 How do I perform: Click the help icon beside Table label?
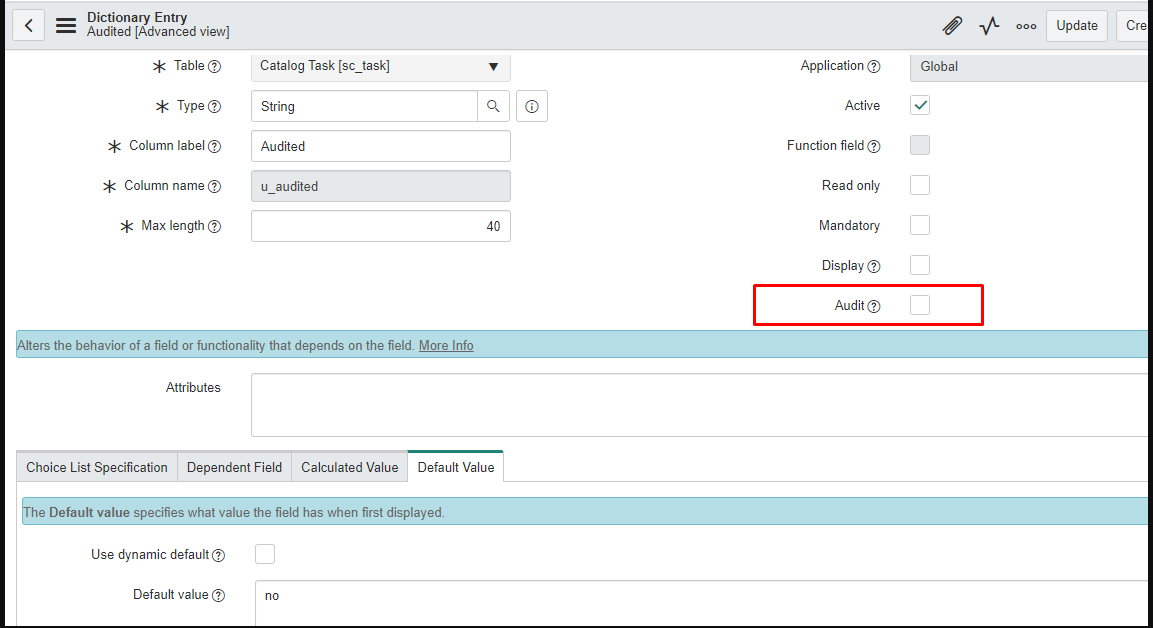point(214,67)
